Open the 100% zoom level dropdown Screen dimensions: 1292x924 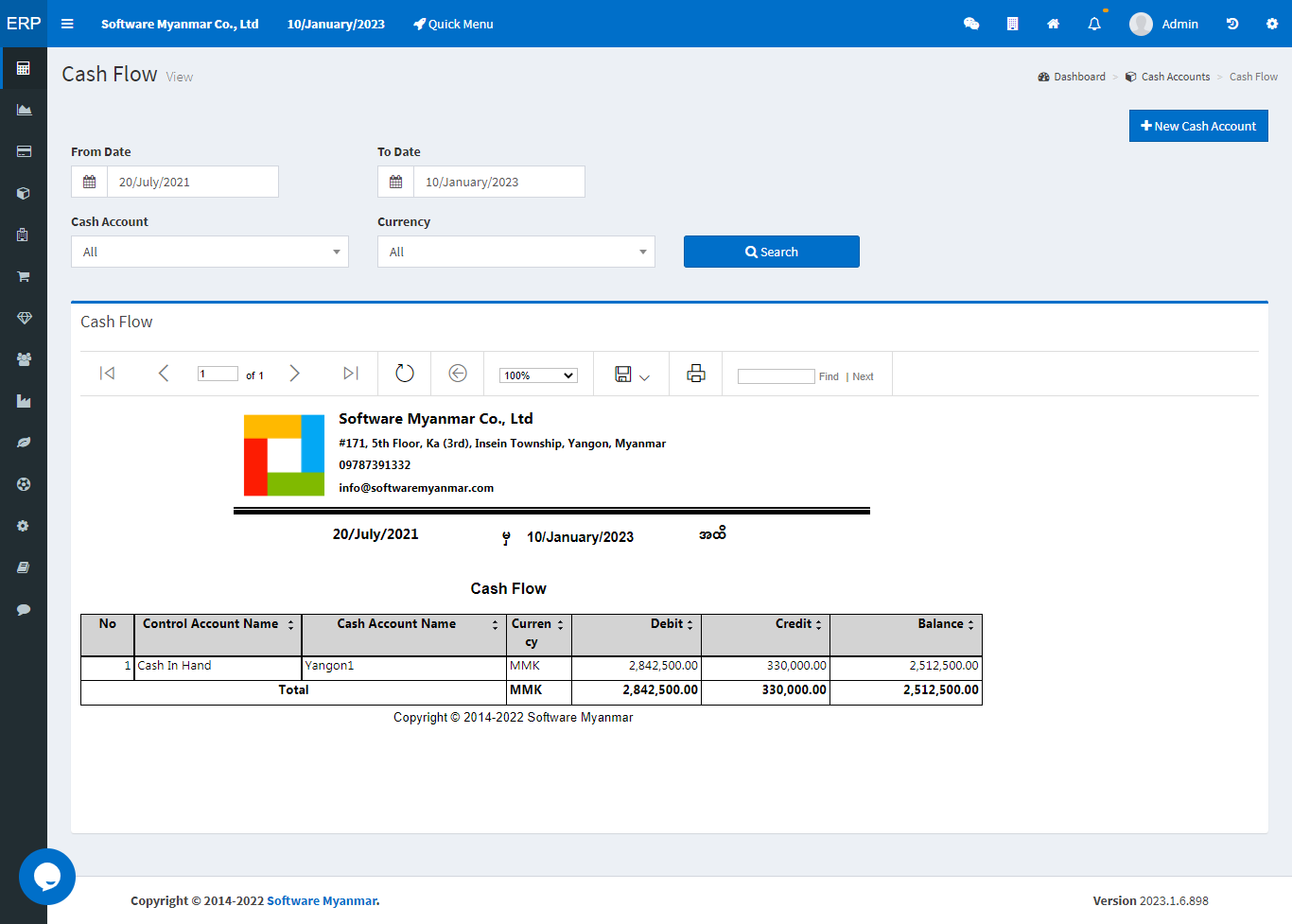click(538, 375)
